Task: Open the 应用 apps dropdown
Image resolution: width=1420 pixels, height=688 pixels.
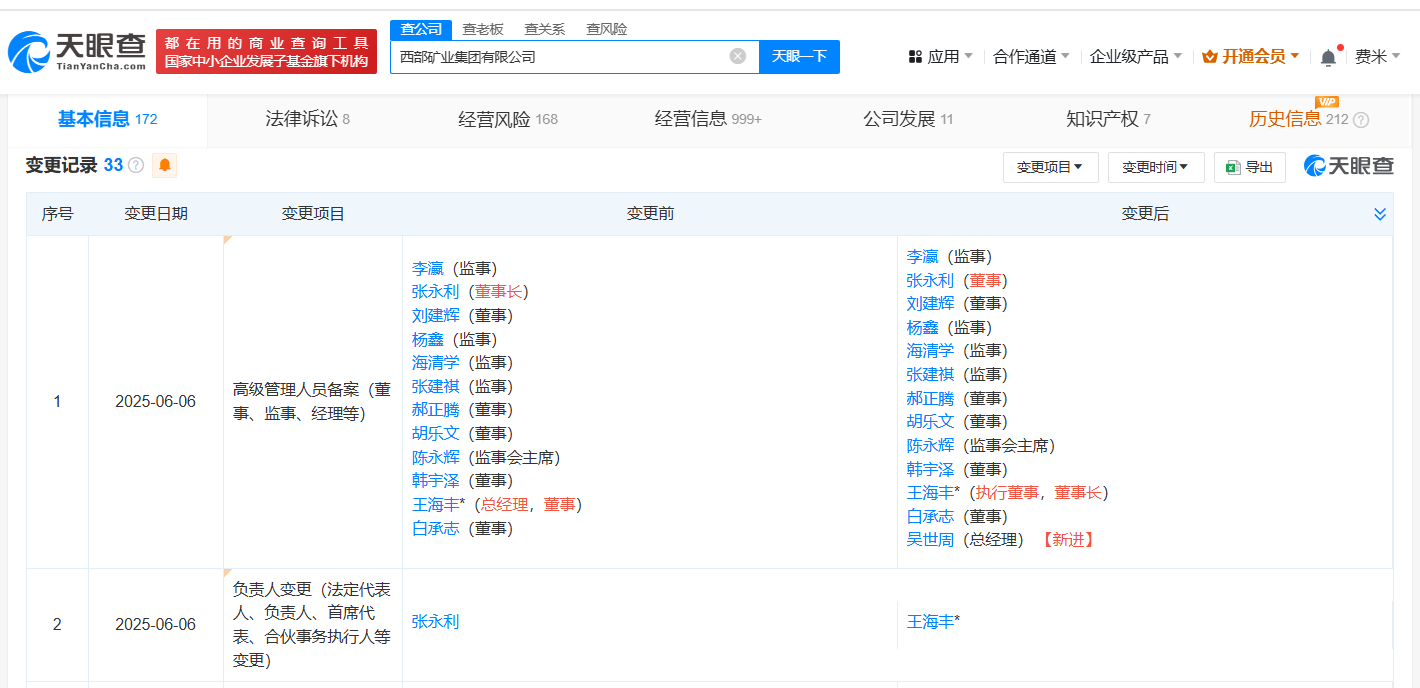Action: [940, 57]
